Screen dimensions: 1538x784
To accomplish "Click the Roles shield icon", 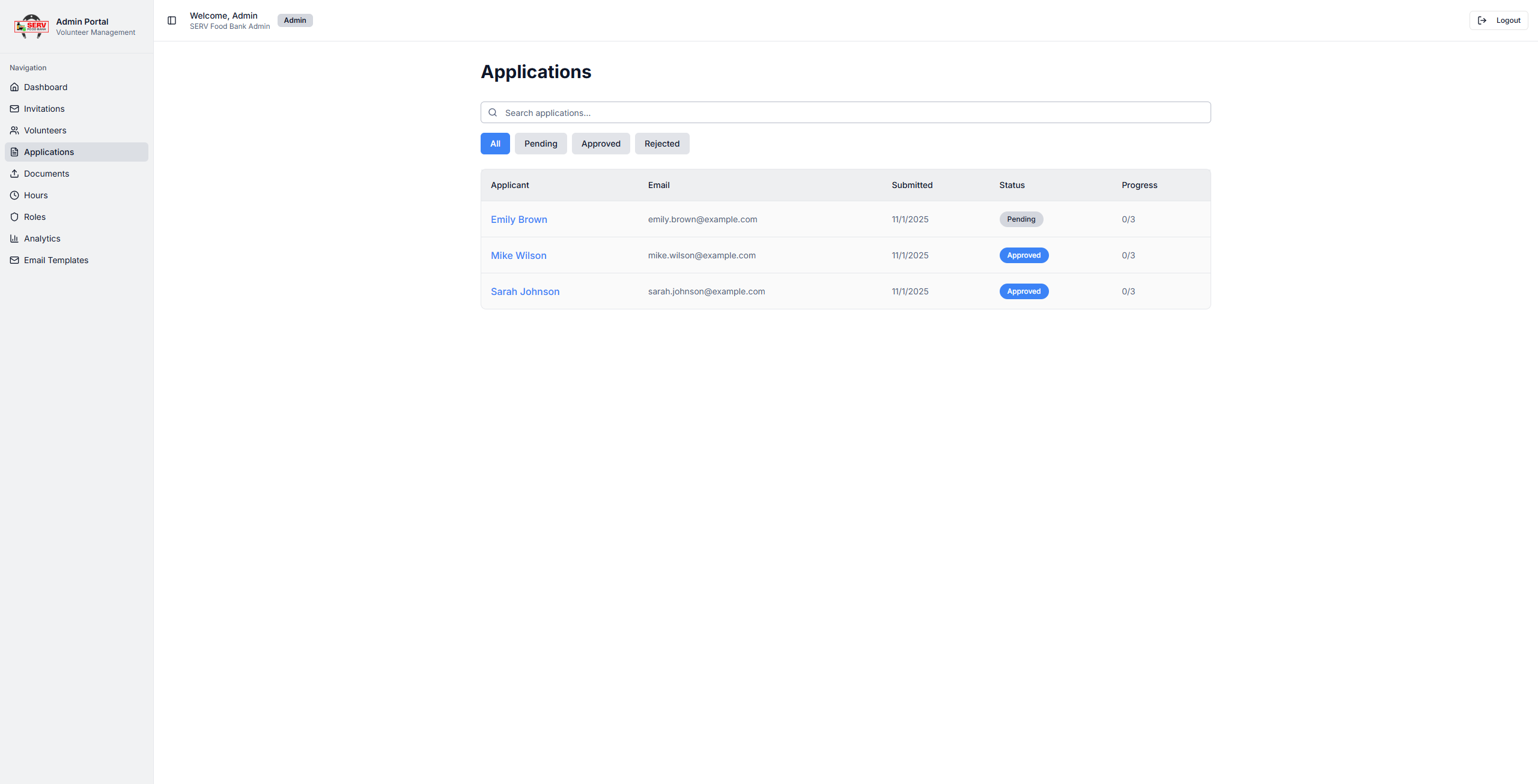I will tap(14, 217).
